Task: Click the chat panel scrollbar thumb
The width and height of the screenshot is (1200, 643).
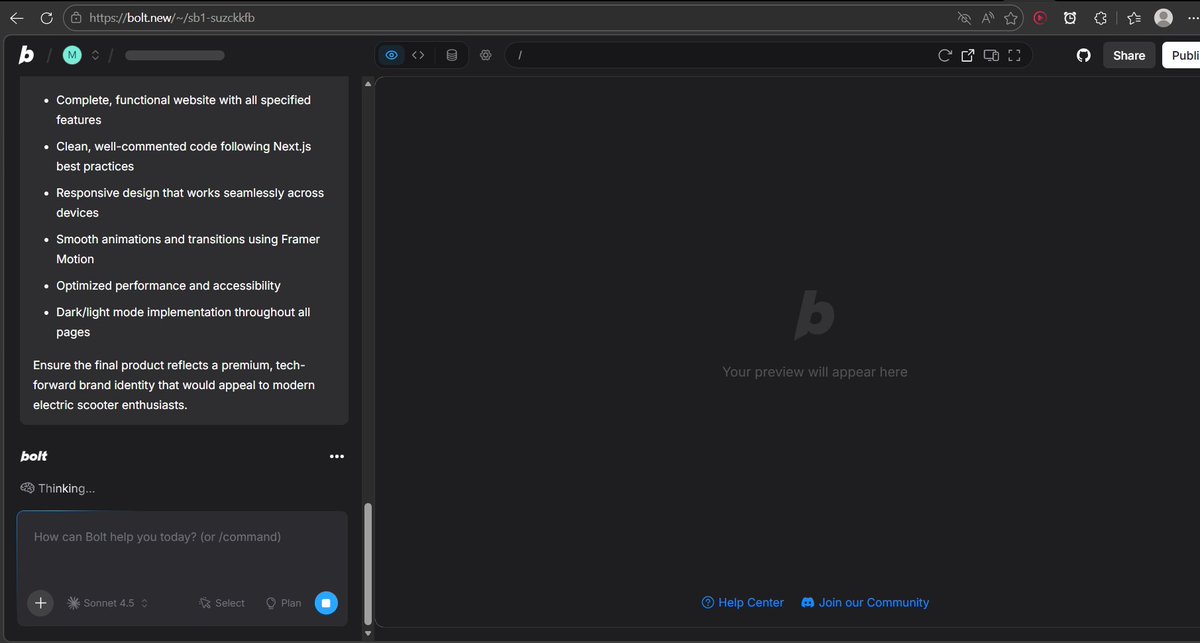Action: 367,562
